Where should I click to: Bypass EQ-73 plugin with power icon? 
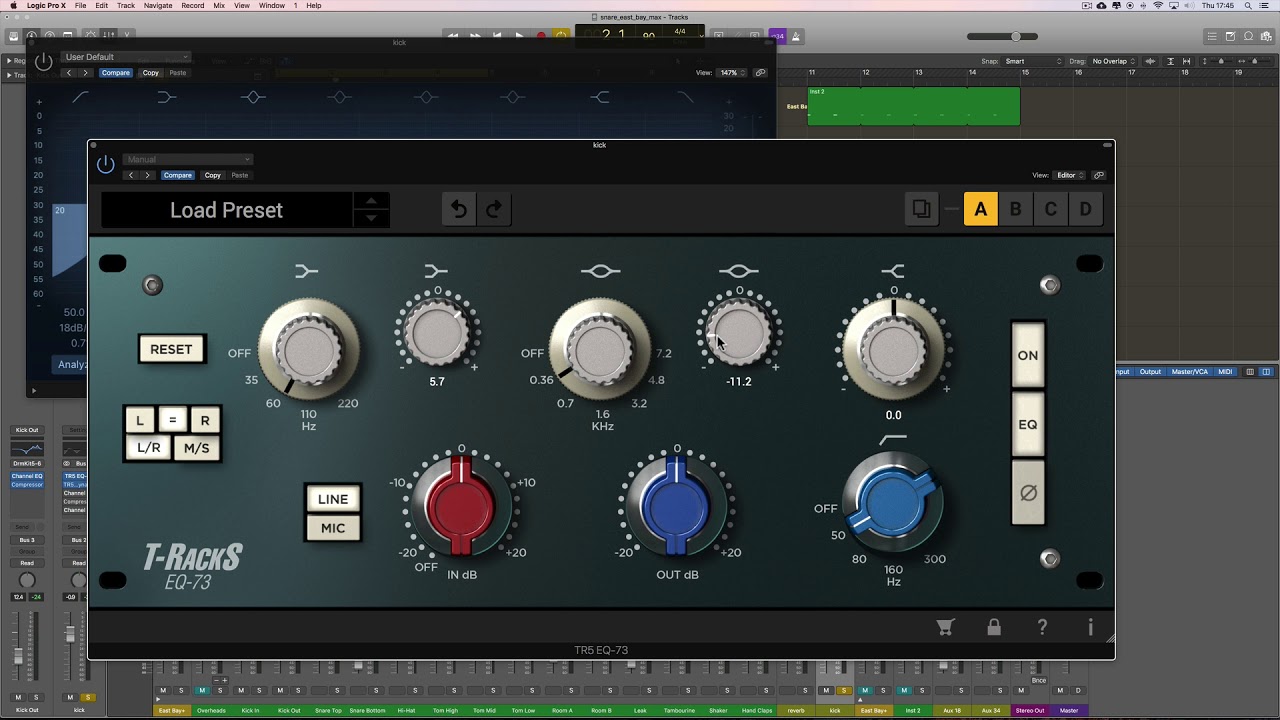(105, 165)
